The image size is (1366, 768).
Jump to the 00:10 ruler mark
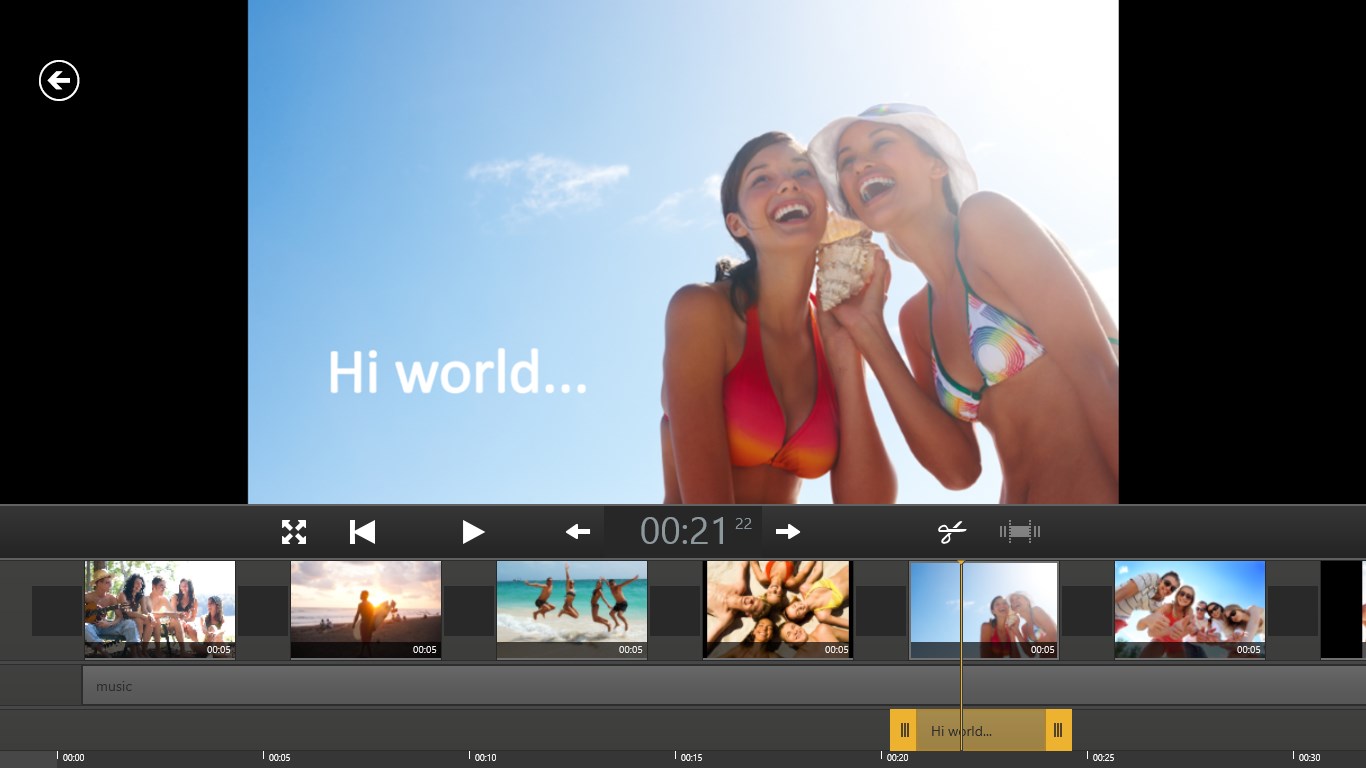(x=485, y=758)
